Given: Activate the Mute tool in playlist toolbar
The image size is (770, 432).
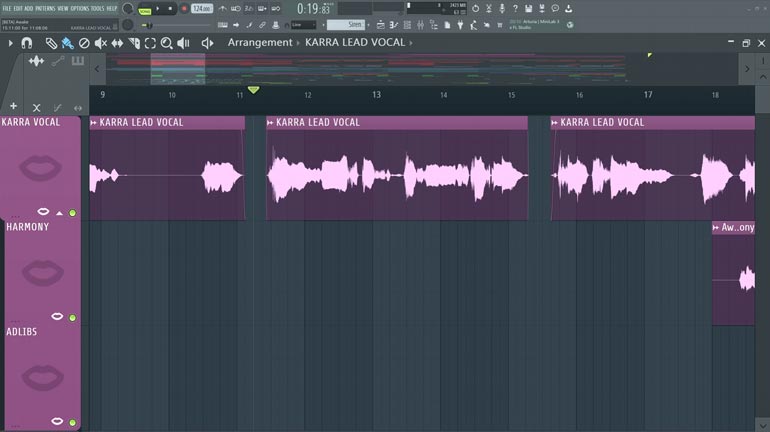Looking at the screenshot, I should point(100,43).
